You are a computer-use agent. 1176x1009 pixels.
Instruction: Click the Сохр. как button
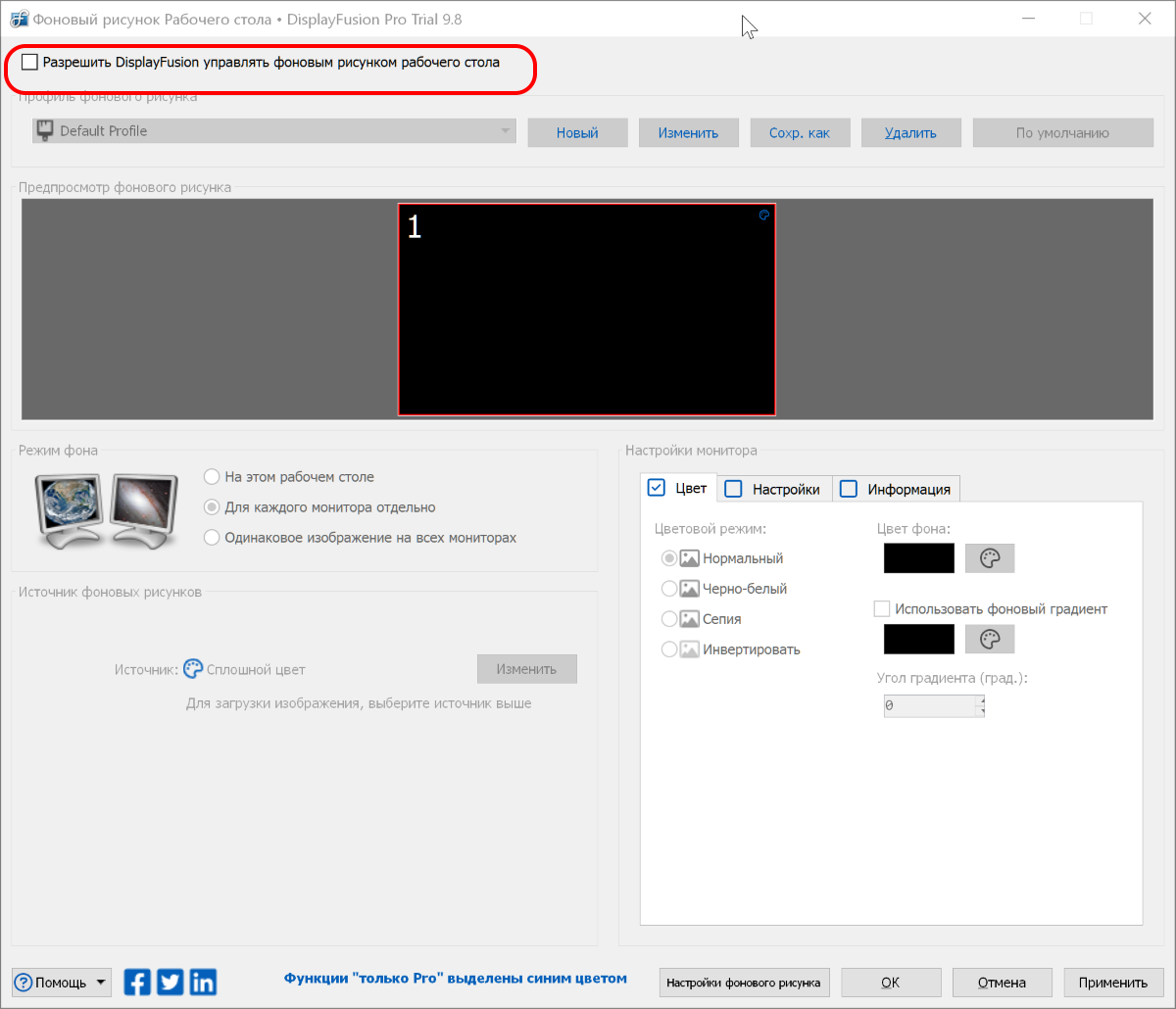coord(800,133)
